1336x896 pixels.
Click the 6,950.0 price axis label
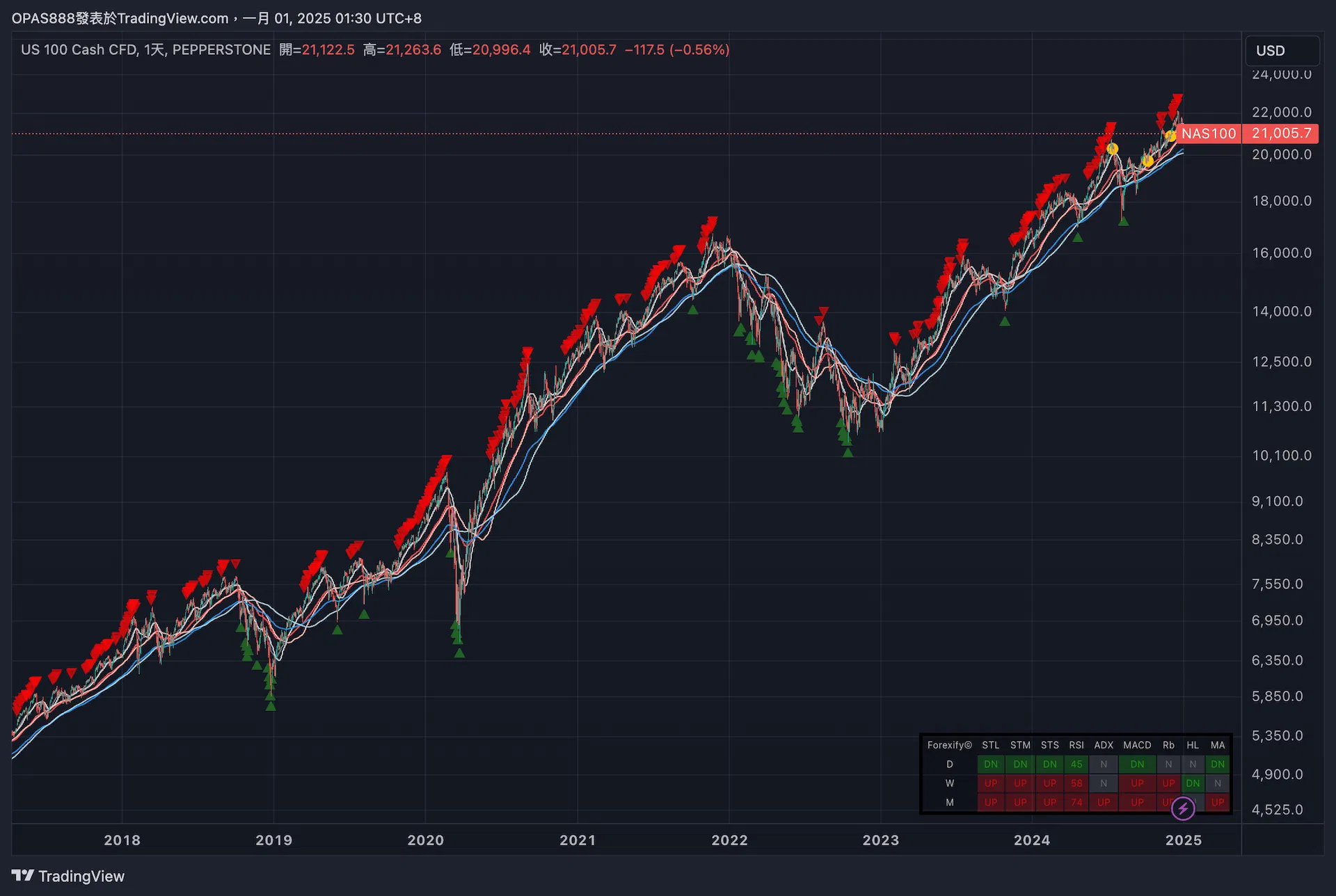pyautogui.click(x=1278, y=621)
